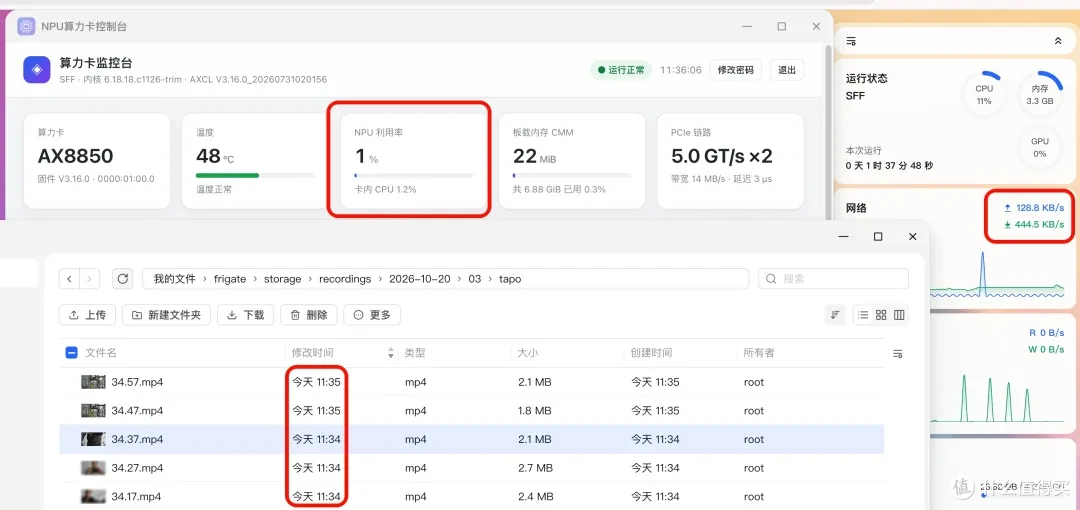
Task: Open 03 breadcrumb folder
Action: pyautogui.click(x=475, y=279)
